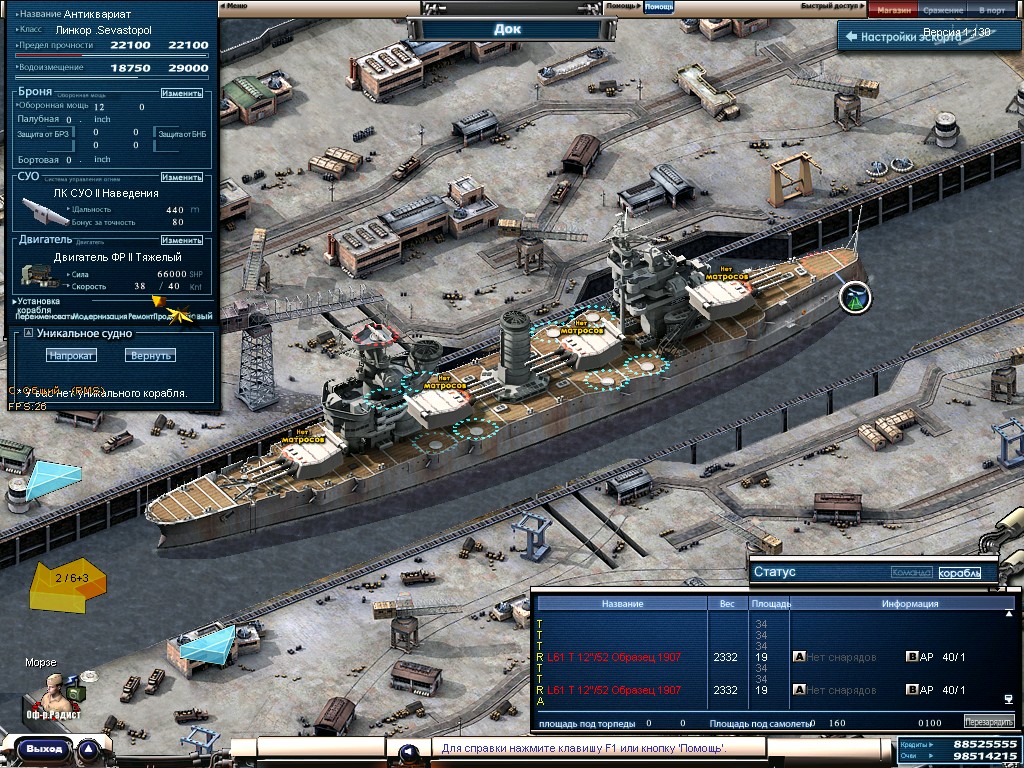
Task: Click the FPS:26 counter
Action: [x=27, y=406]
